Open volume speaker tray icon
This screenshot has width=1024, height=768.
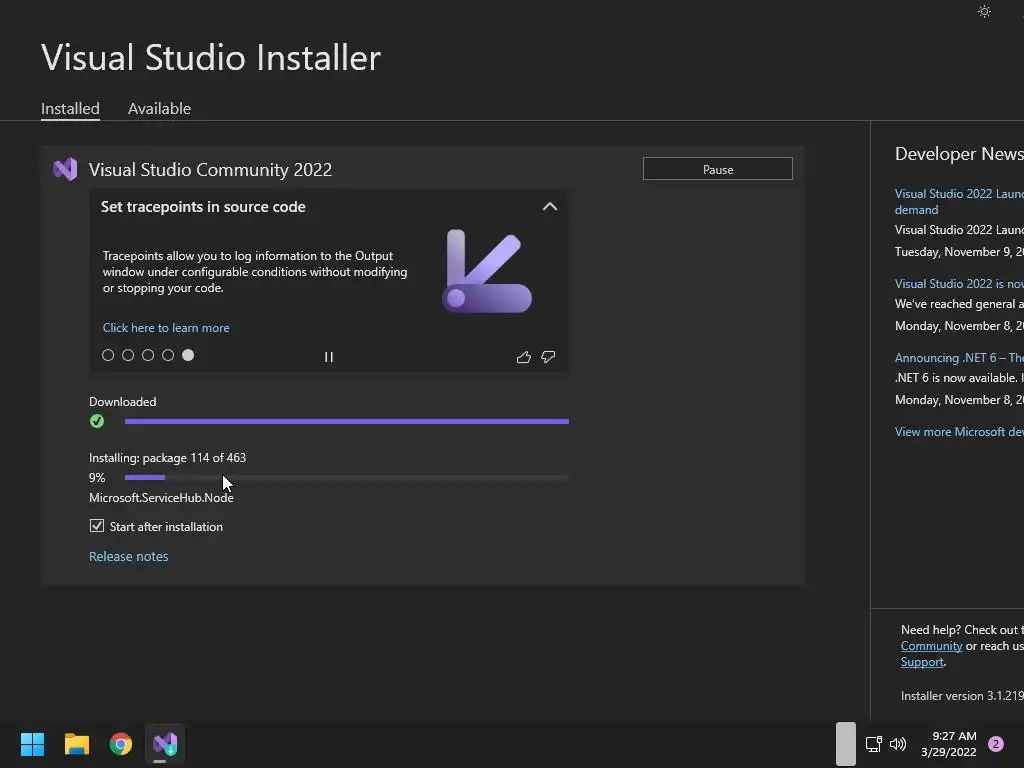point(898,744)
